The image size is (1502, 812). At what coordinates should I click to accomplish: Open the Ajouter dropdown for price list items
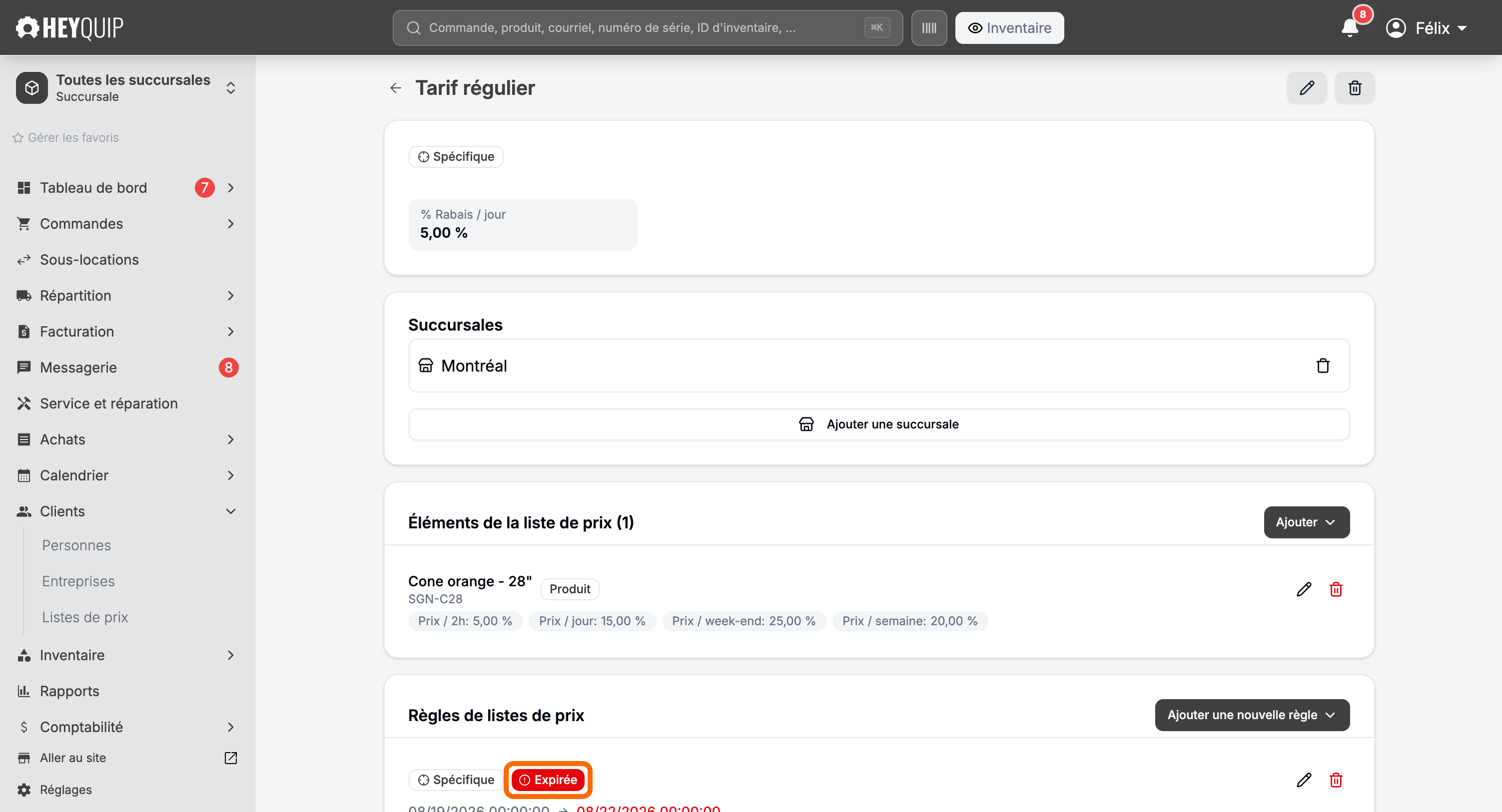(1307, 522)
